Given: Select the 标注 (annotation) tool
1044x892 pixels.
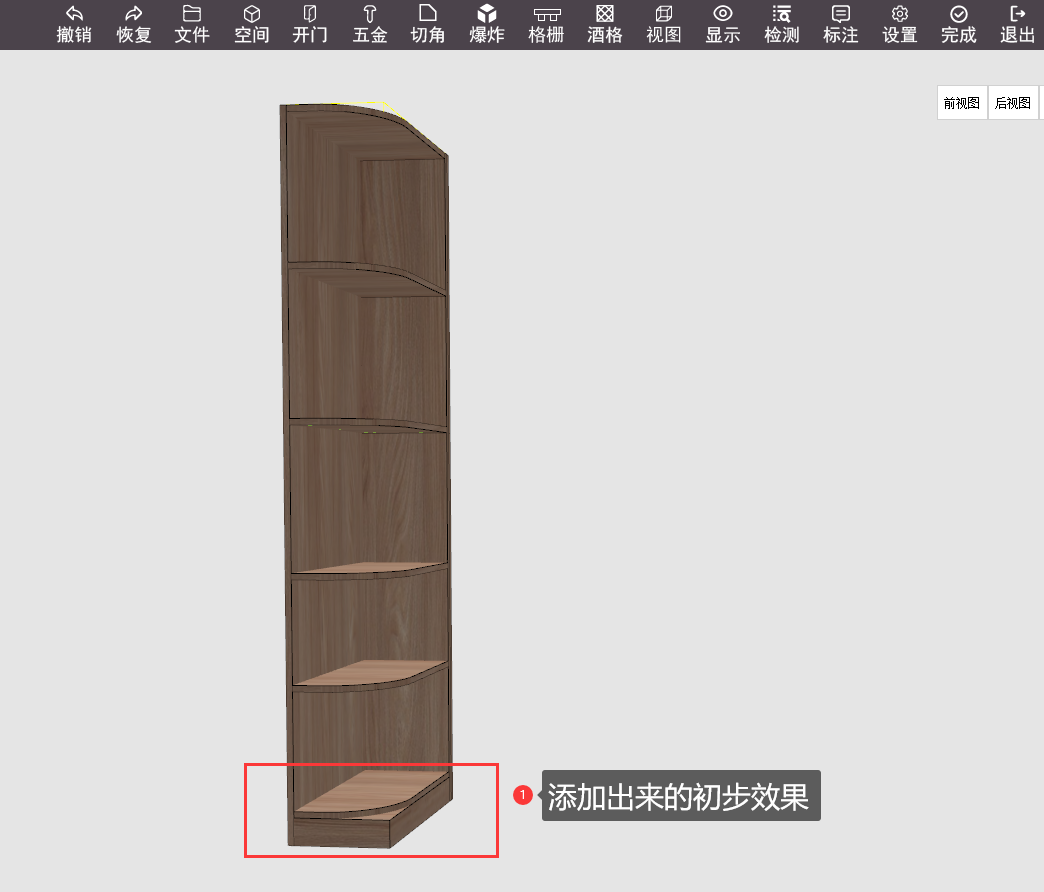Looking at the screenshot, I should click(x=840, y=25).
